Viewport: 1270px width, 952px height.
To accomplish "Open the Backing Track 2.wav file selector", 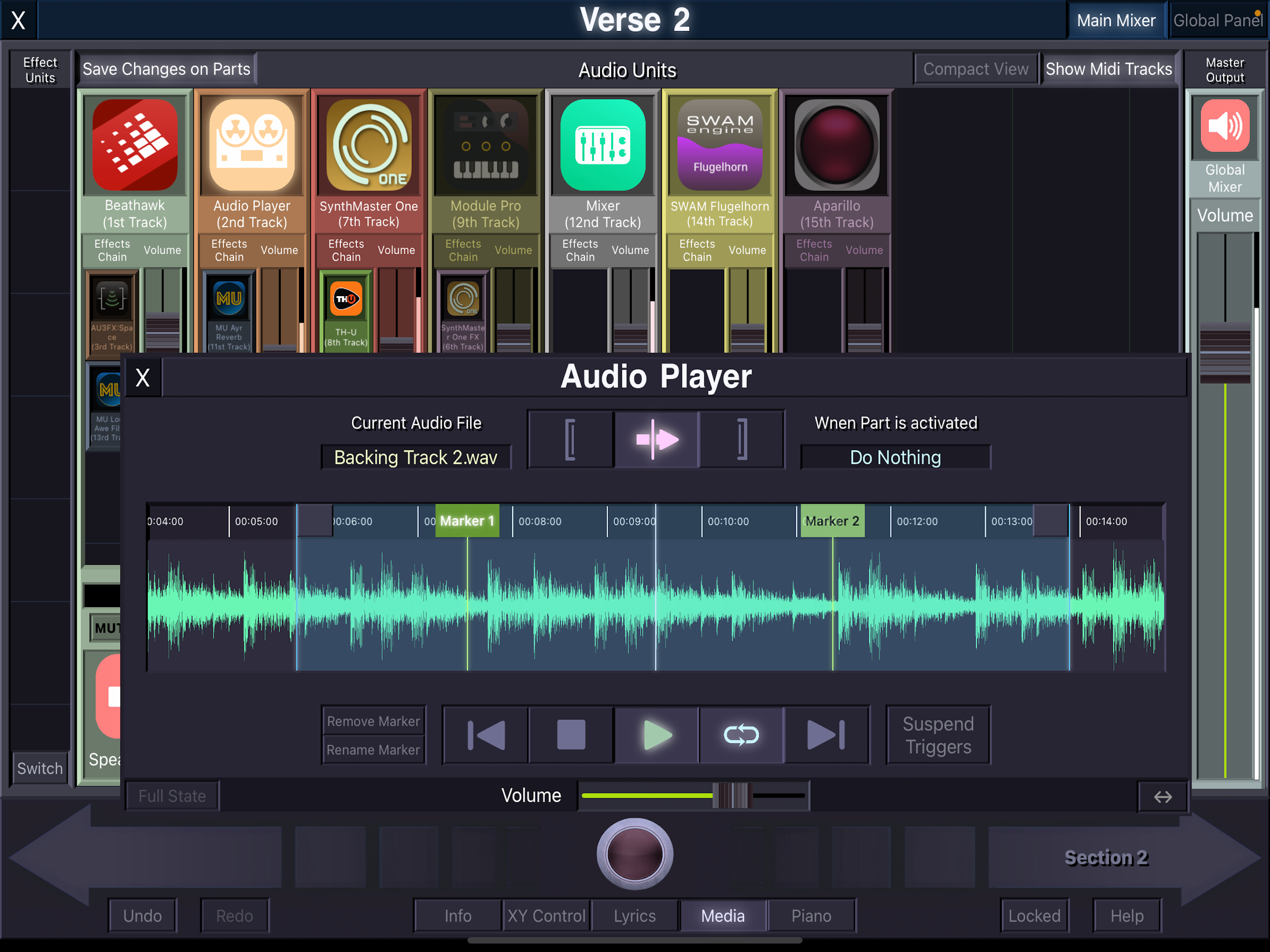I will pyautogui.click(x=416, y=457).
